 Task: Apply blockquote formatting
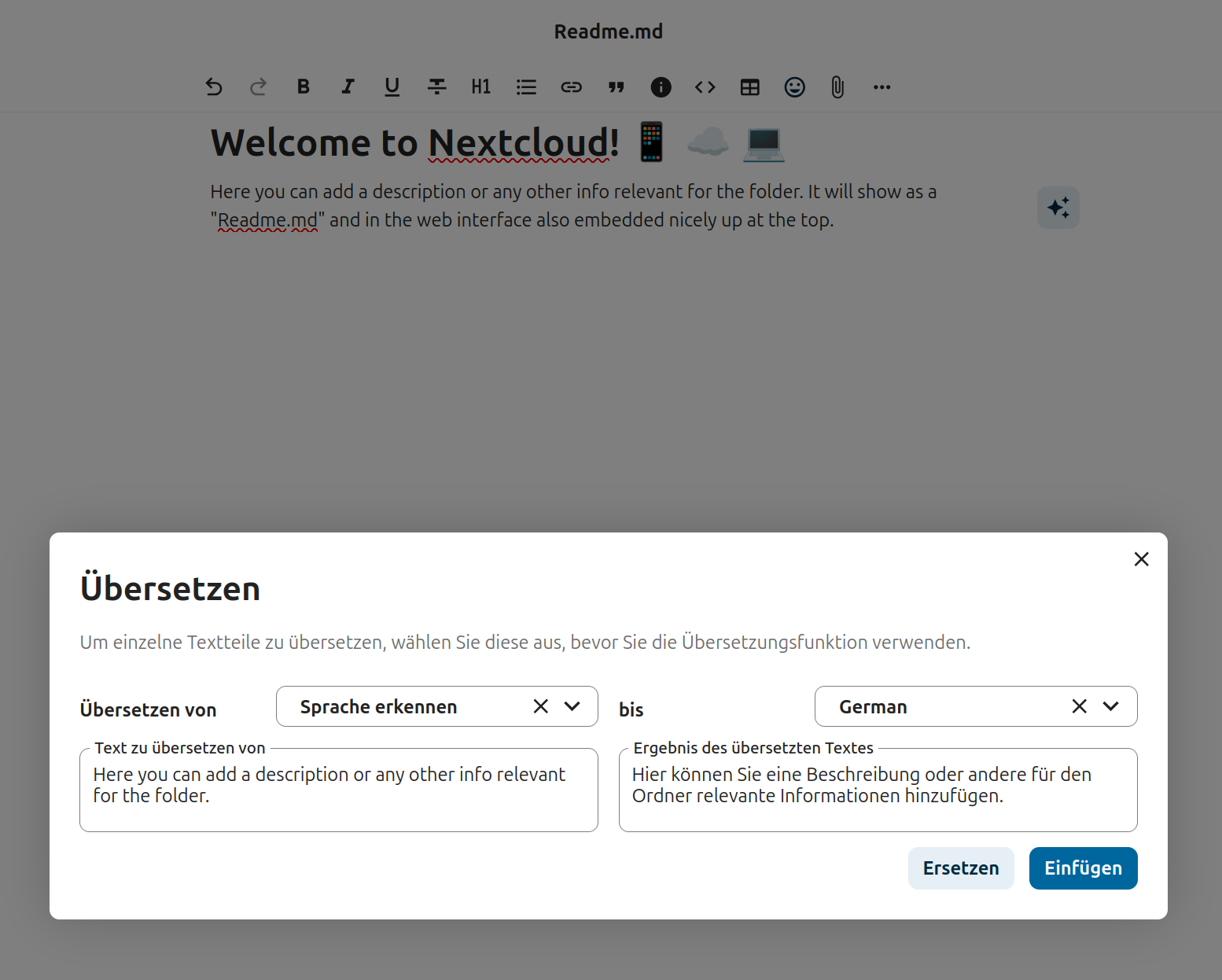click(x=616, y=87)
